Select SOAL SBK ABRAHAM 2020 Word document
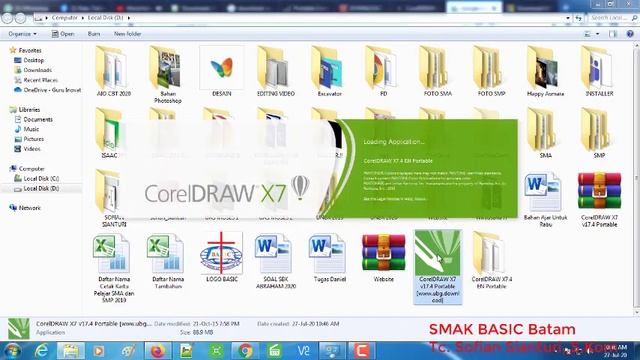The height and width of the screenshot is (360, 640). pos(276,261)
